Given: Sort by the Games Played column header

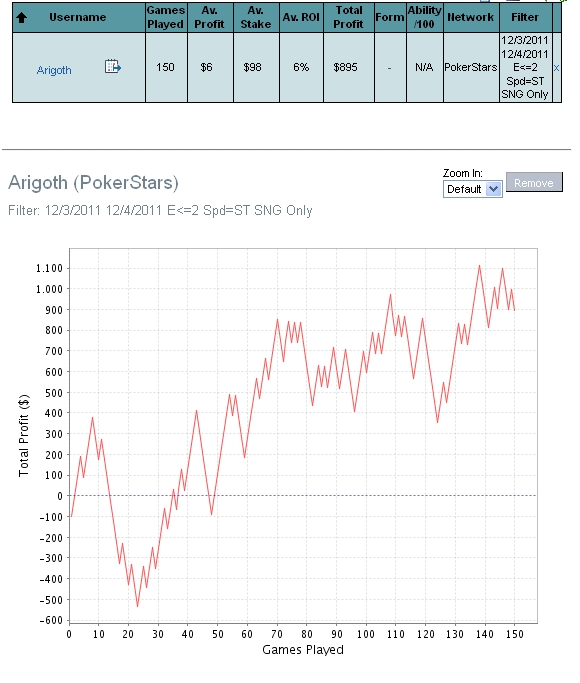Looking at the screenshot, I should click(165, 17).
